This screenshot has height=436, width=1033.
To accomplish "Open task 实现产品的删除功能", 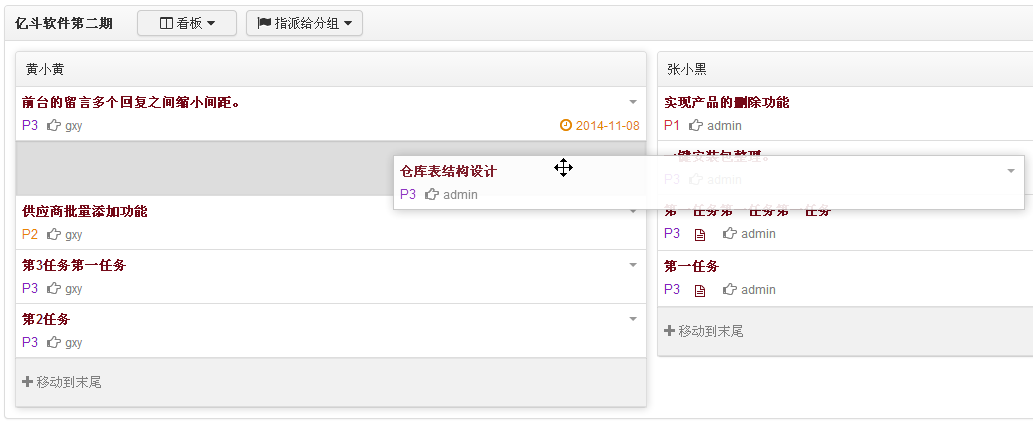I will [x=727, y=102].
